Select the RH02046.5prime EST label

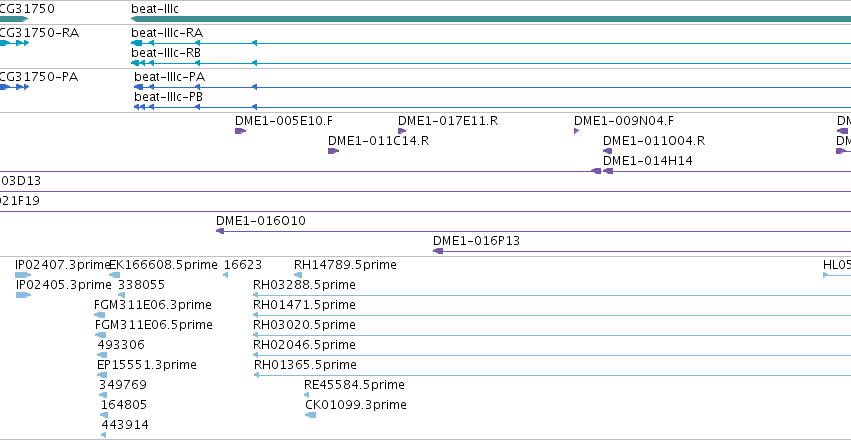(x=304, y=345)
